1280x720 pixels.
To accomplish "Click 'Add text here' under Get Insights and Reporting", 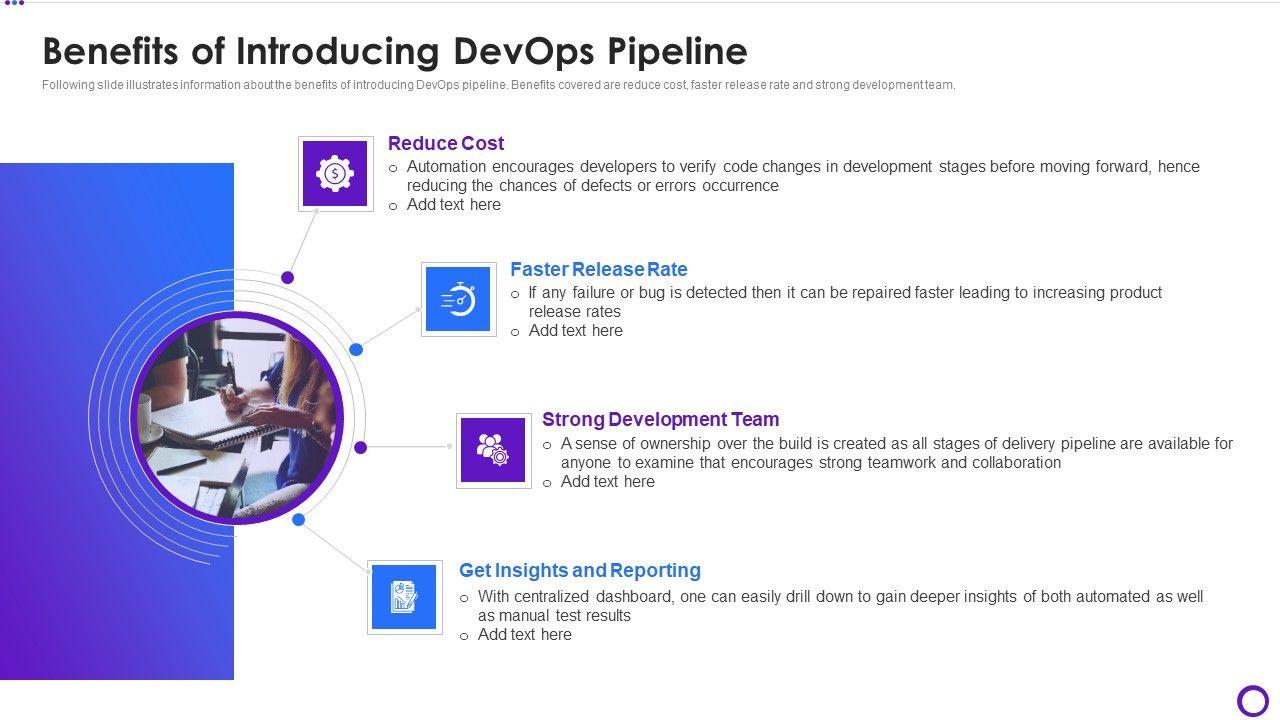I will pyautogui.click(x=524, y=634).
